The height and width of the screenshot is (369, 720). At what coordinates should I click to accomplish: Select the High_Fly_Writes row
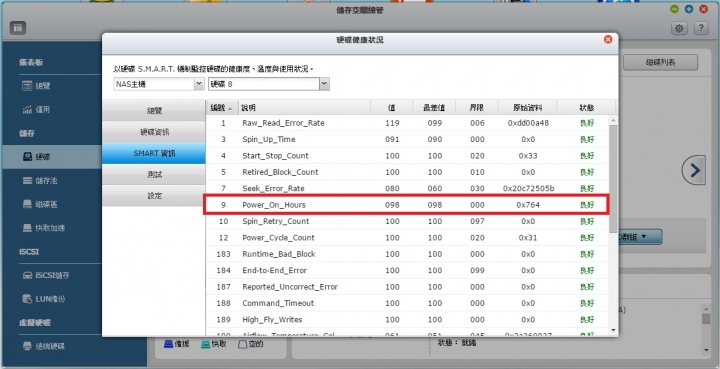click(x=407, y=319)
